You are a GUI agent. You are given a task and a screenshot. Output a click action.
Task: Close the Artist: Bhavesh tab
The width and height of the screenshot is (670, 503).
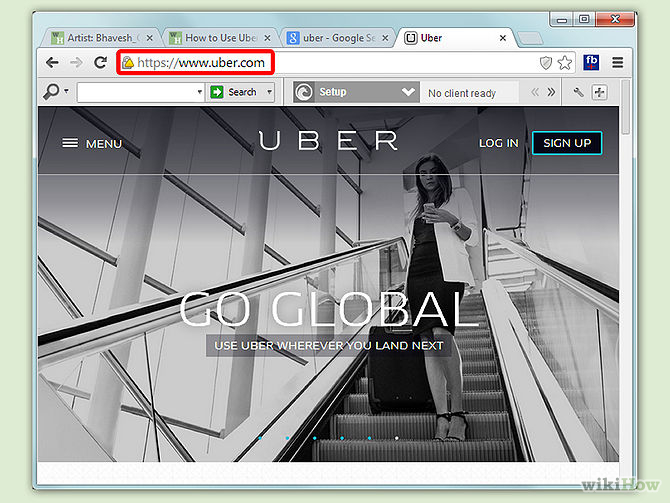pos(150,38)
